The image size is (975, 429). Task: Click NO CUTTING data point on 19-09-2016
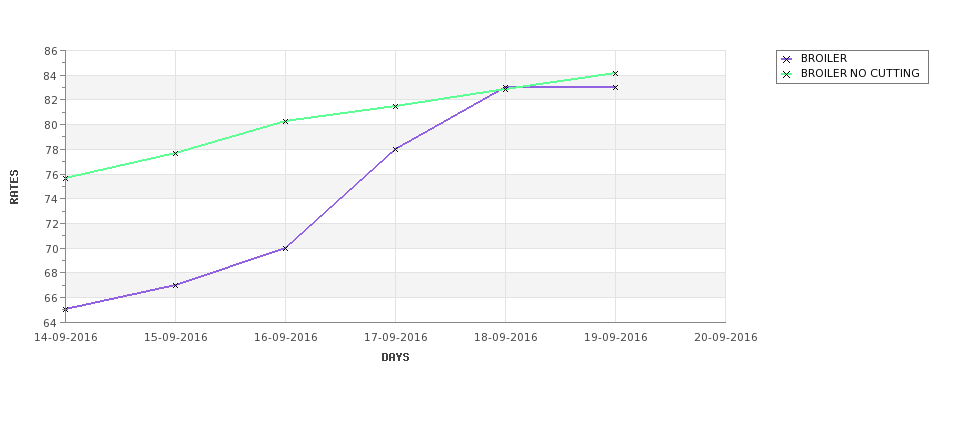tap(616, 73)
